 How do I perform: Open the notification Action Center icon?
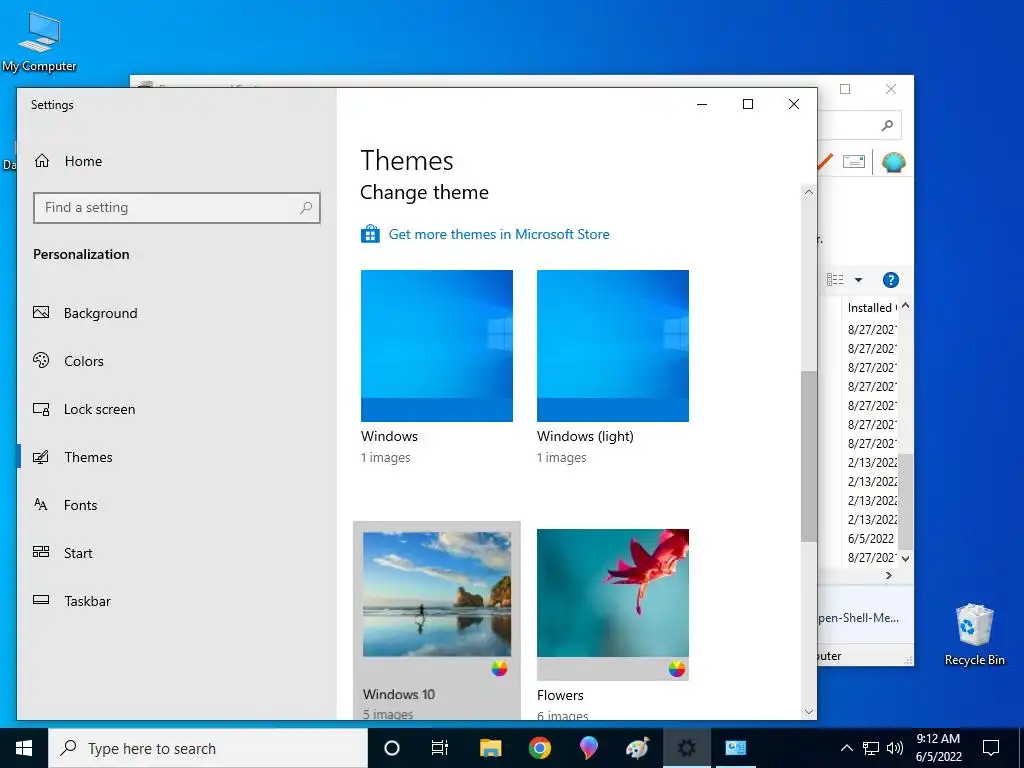click(x=991, y=748)
